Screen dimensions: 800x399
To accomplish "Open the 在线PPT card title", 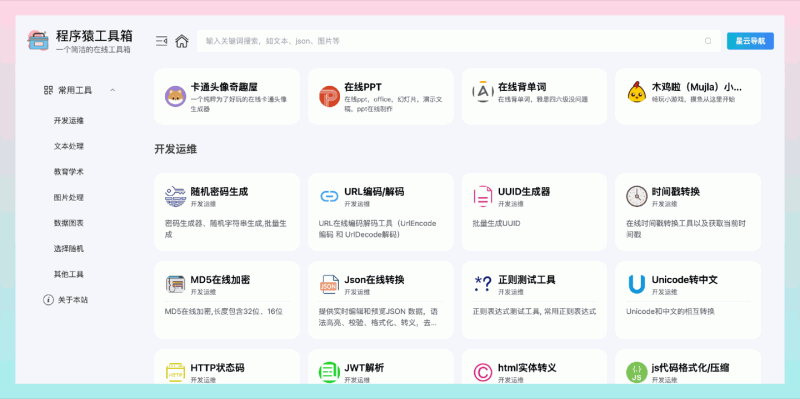I will 363,87.
